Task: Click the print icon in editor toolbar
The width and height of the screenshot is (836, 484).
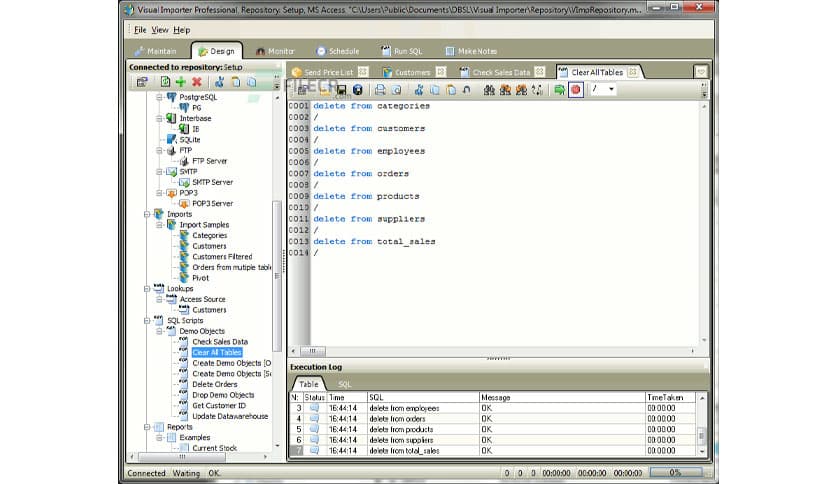Action: coord(380,90)
